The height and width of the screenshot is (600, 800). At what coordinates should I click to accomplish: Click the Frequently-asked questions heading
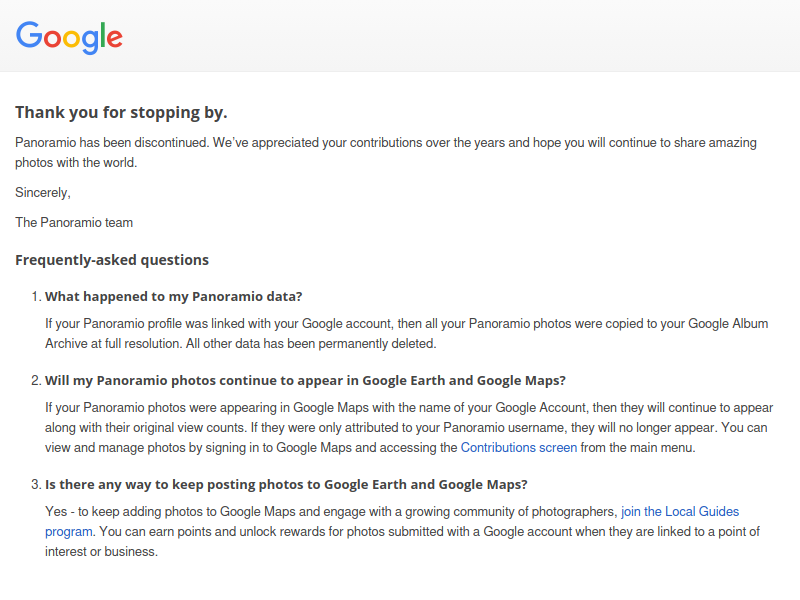coord(112,260)
